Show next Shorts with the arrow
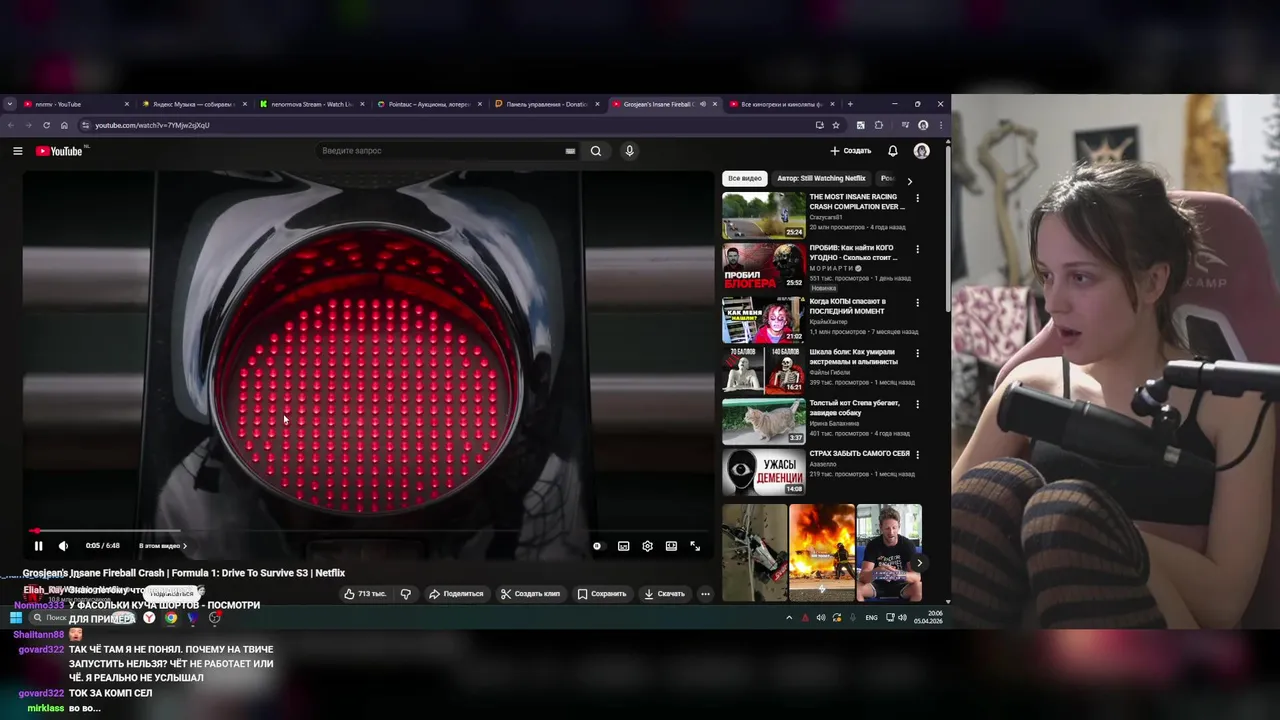 (919, 563)
